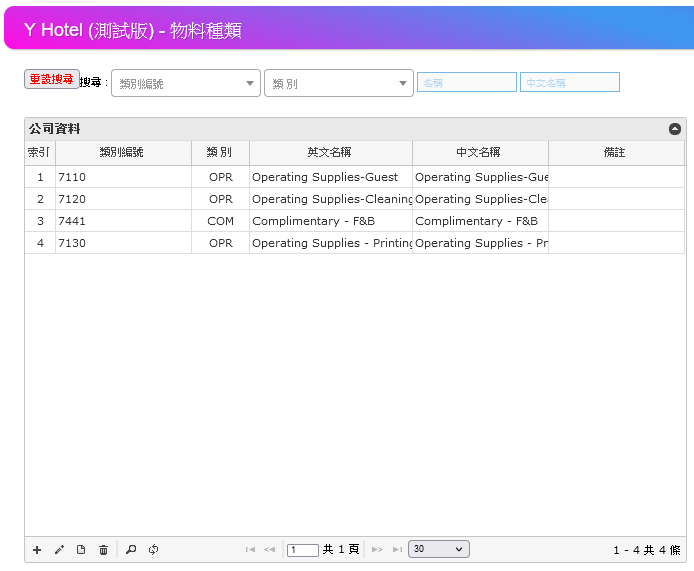The width and height of the screenshot is (694, 571).
Task: Click the trash delete record icon
Action: (x=103, y=550)
